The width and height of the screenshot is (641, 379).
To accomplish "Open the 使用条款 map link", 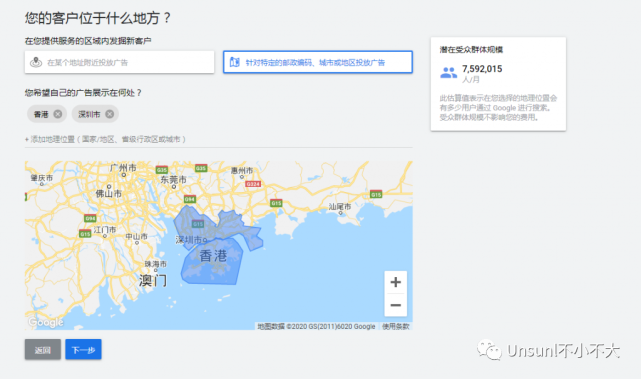I will pyautogui.click(x=396, y=326).
